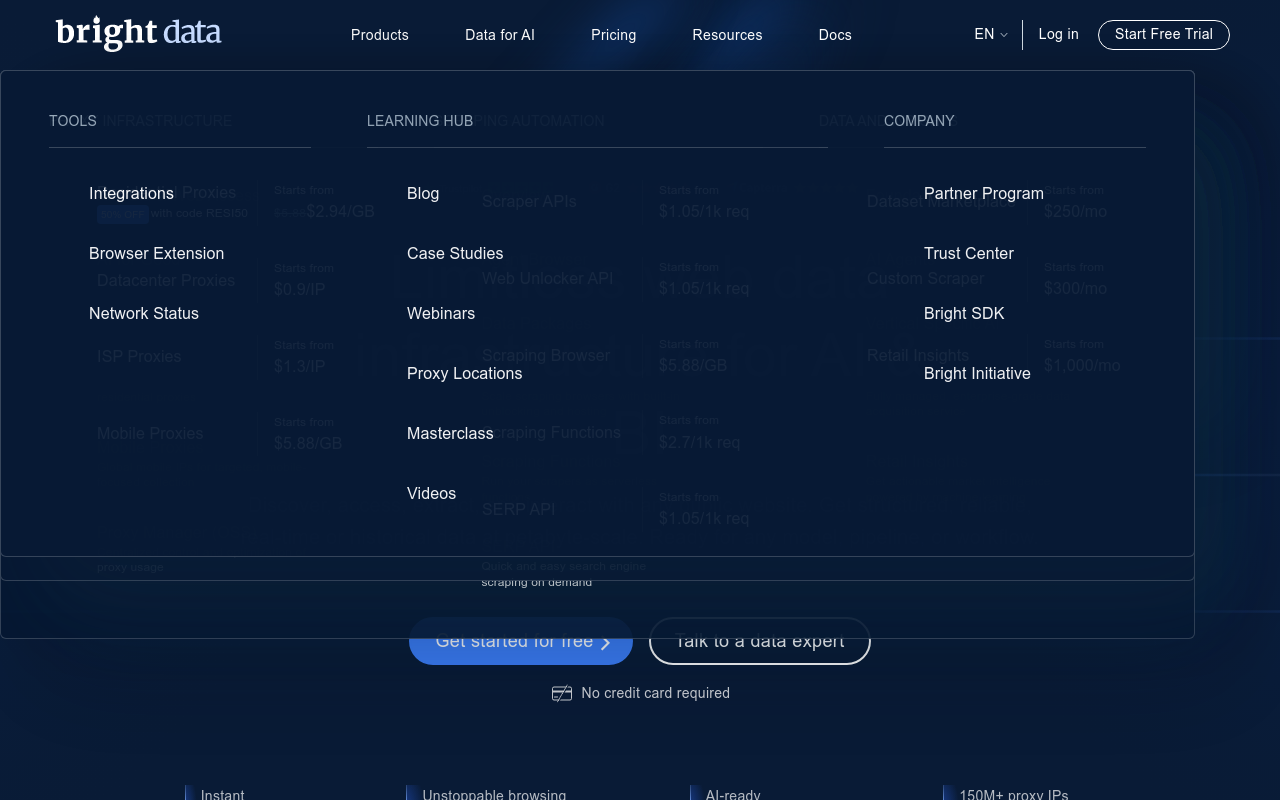The width and height of the screenshot is (1280, 800).
Task: Open Integrations under Tools
Action: [x=131, y=193]
